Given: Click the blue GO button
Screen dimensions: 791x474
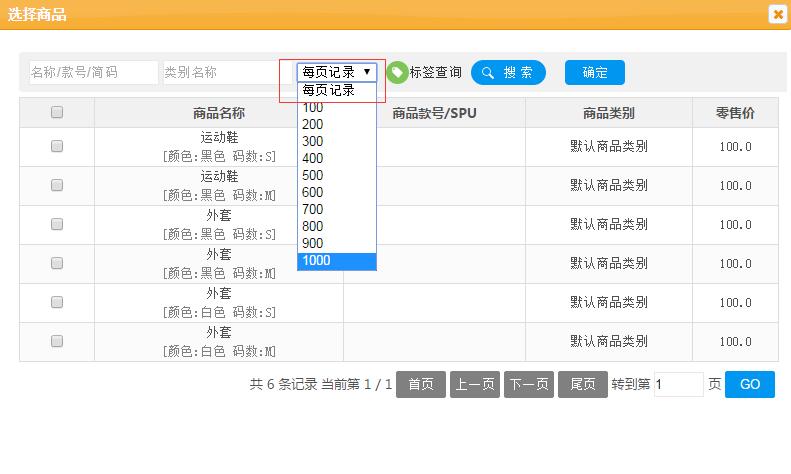Looking at the screenshot, I should point(750,384).
